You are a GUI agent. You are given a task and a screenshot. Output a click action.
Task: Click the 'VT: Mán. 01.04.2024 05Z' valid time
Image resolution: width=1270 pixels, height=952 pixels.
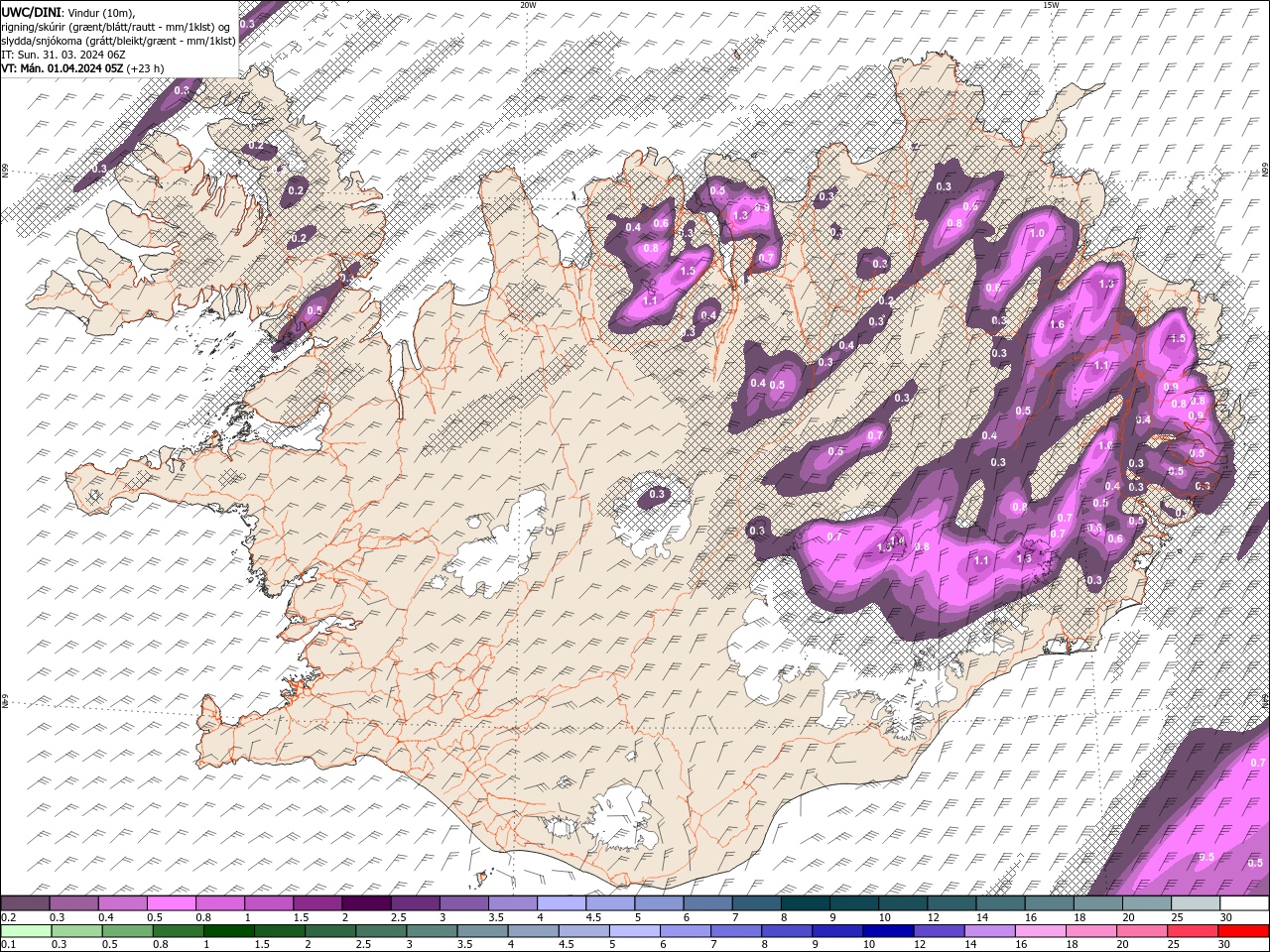pos(62,68)
